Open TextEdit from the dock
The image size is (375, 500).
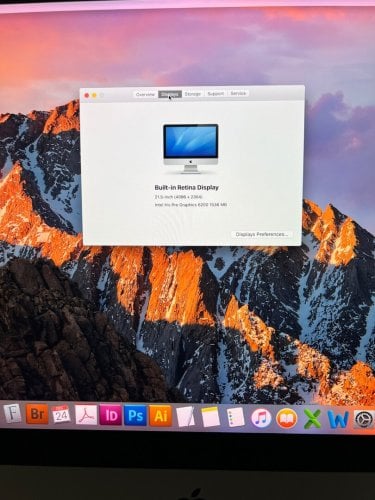(185, 417)
